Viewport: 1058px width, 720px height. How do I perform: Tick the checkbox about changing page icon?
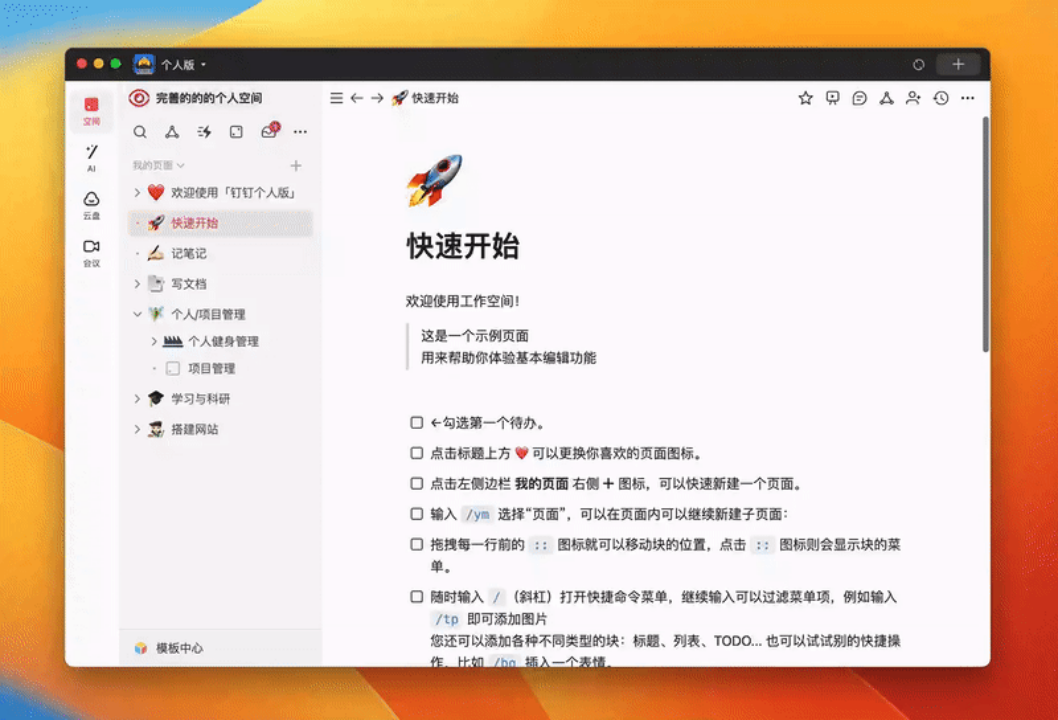pyautogui.click(x=415, y=452)
